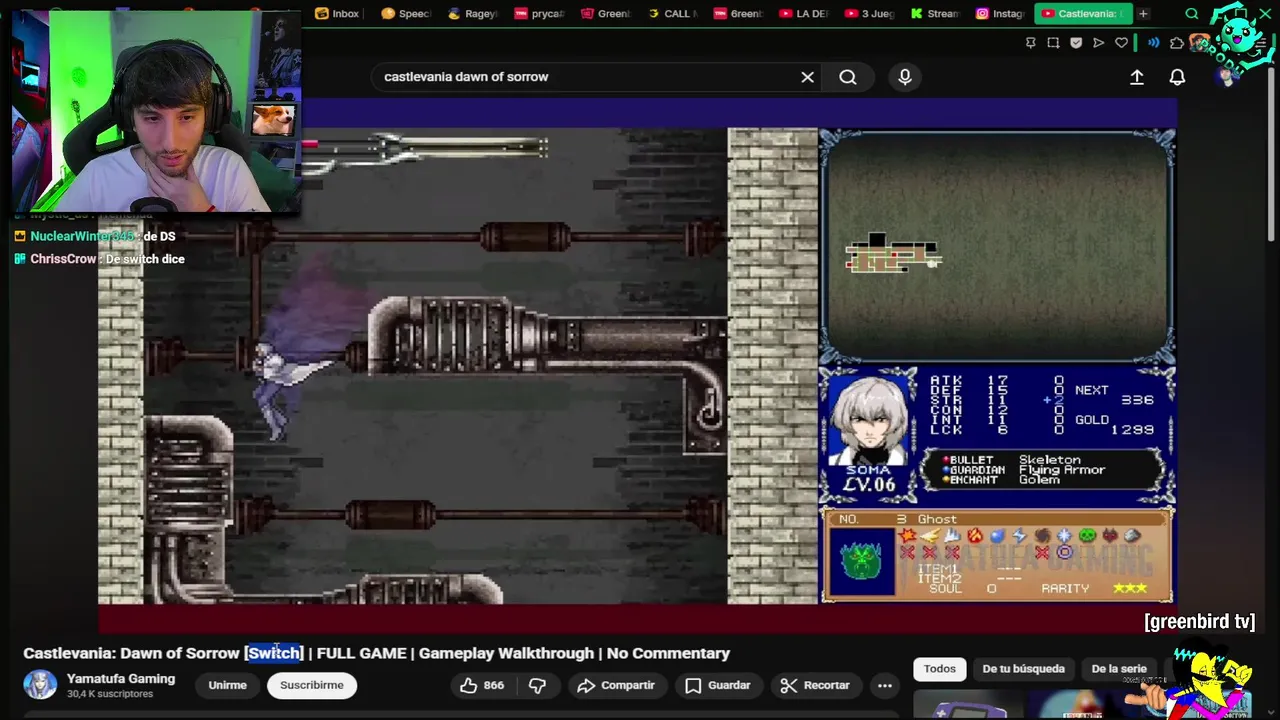
Task: Switch to the Stream browser tab
Action: (x=936, y=14)
